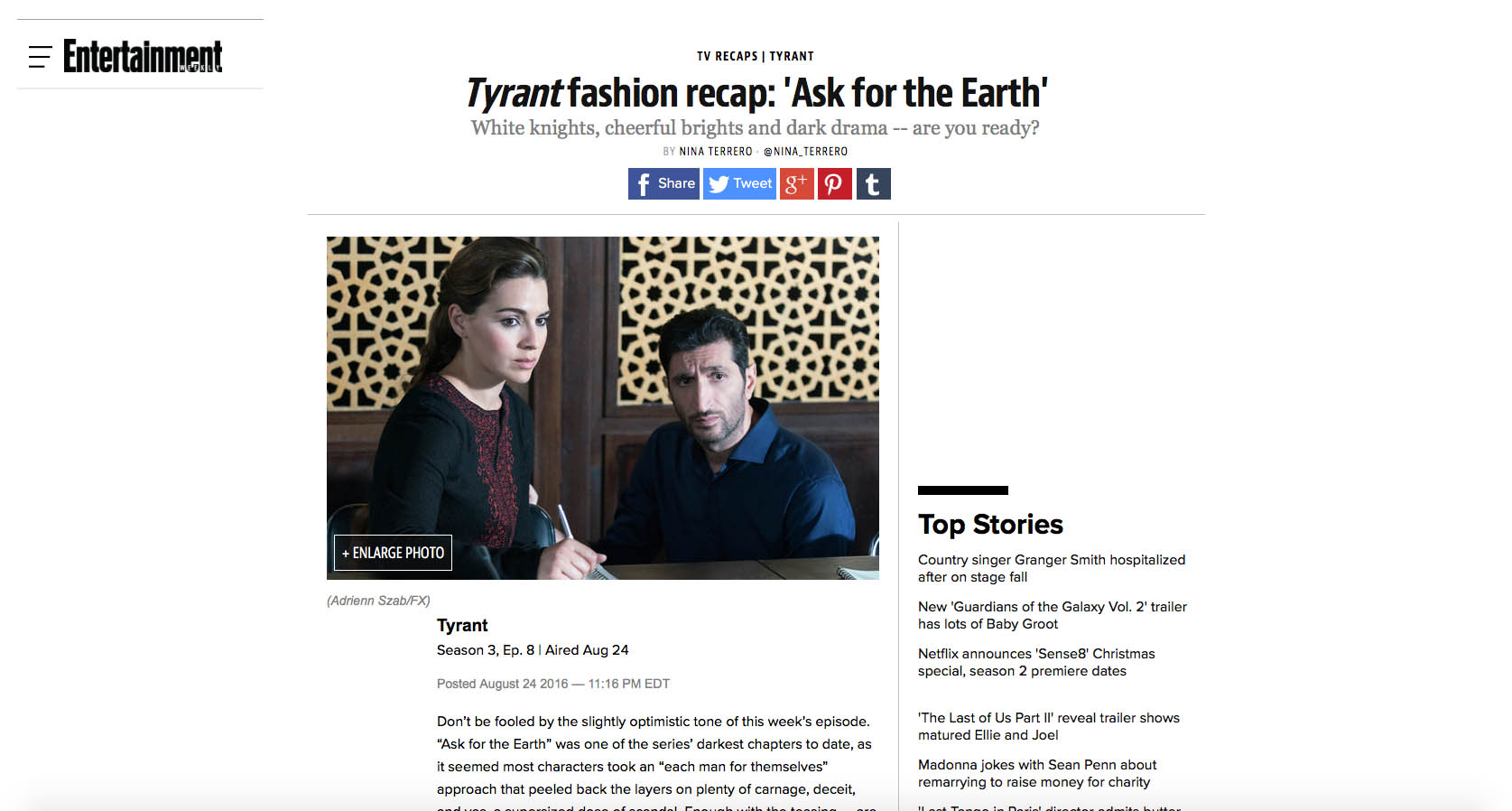Viewport: 1512px width, 811px height.
Task: Expand photo with Enlarge Photo button
Action: (393, 553)
